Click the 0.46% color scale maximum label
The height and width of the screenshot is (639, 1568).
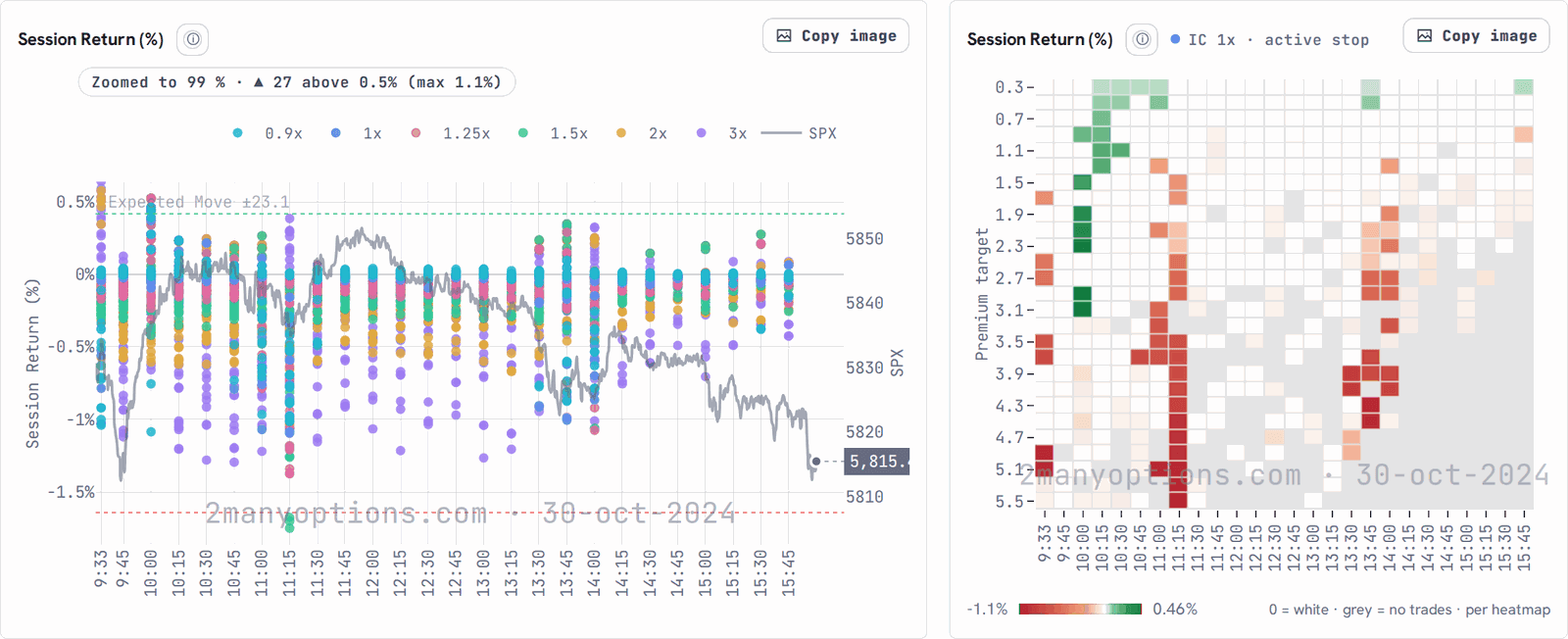point(1175,610)
